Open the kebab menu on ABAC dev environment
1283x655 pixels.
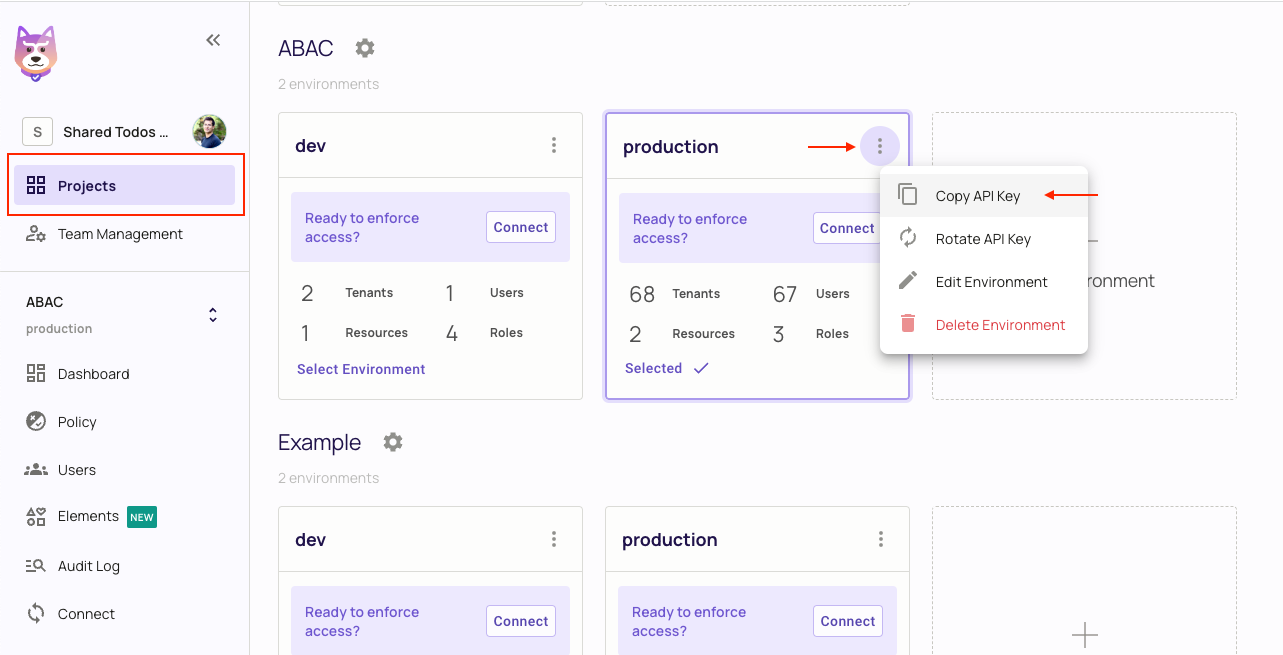554,145
